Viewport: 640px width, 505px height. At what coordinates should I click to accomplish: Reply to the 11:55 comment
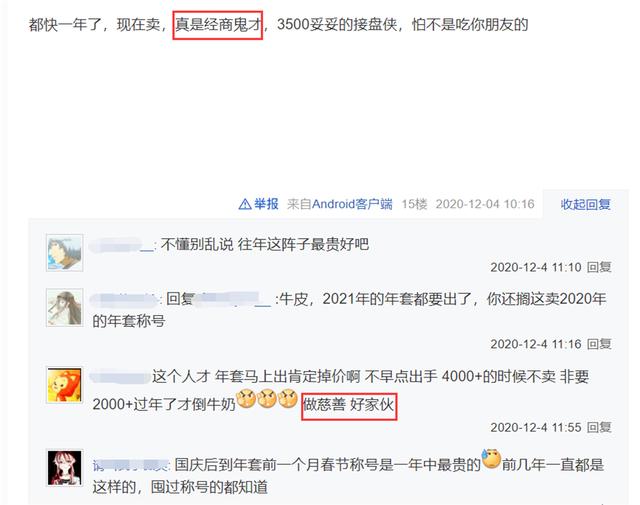click(599, 427)
